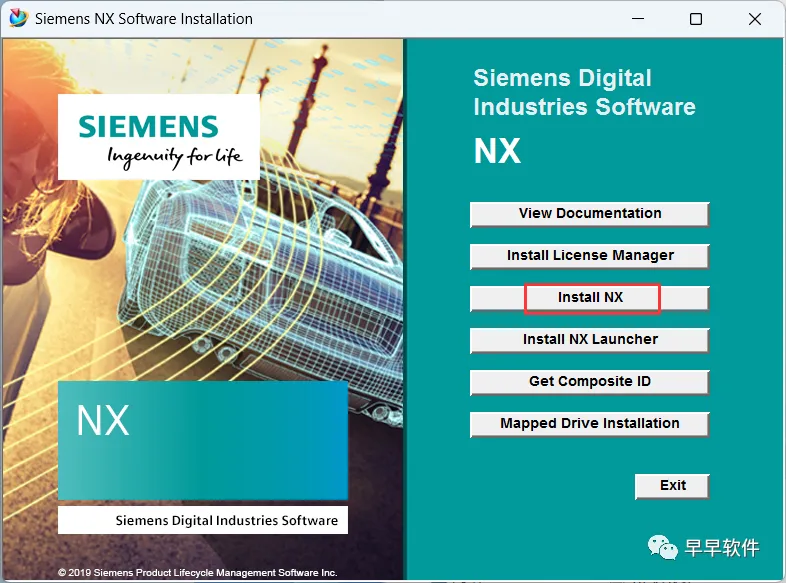Click the 'Siemens Digital Industries Software' heading

(x=584, y=92)
